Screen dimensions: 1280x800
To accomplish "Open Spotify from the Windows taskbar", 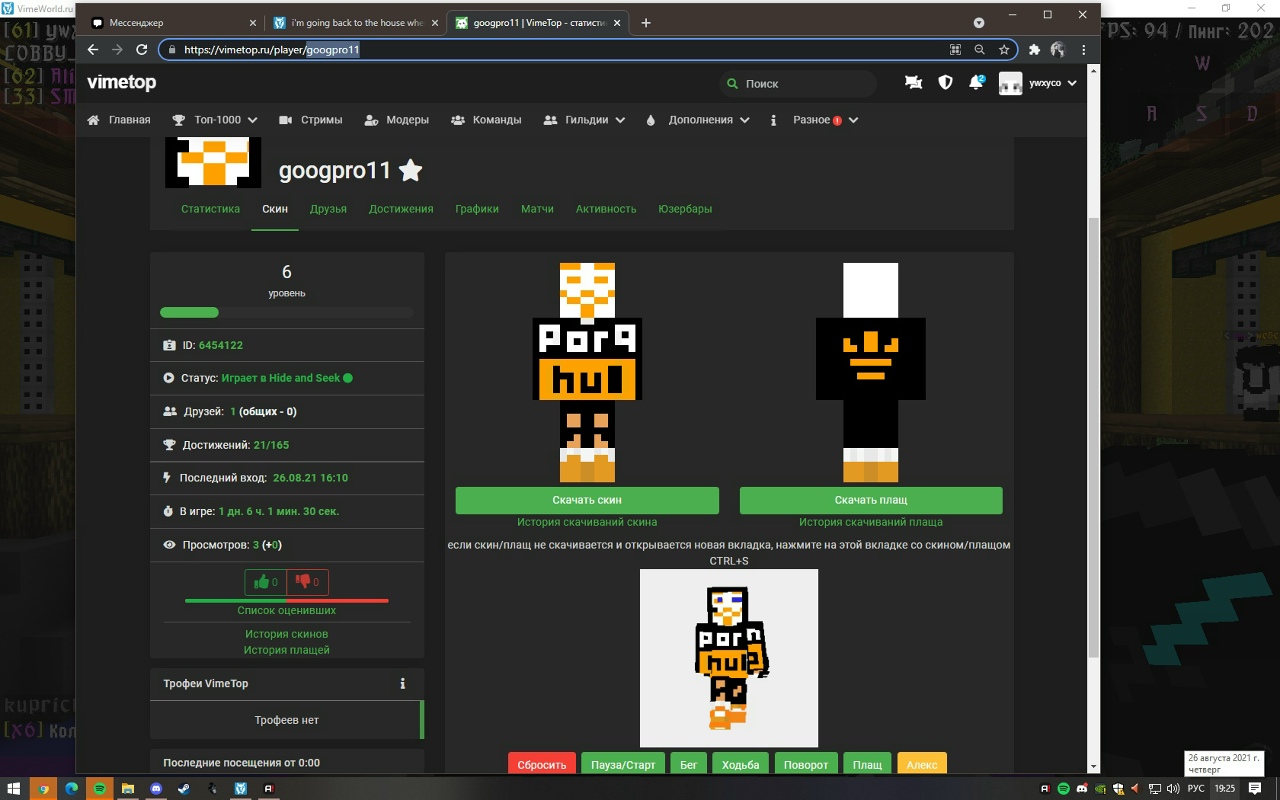I will [99, 789].
